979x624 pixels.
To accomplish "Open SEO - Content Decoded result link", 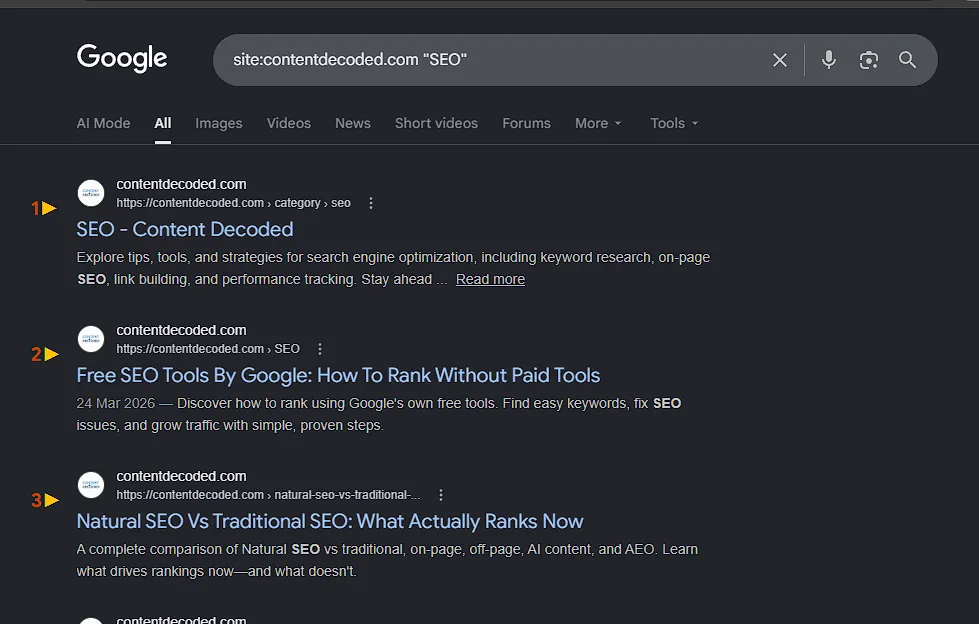I will [x=185, y=229].
